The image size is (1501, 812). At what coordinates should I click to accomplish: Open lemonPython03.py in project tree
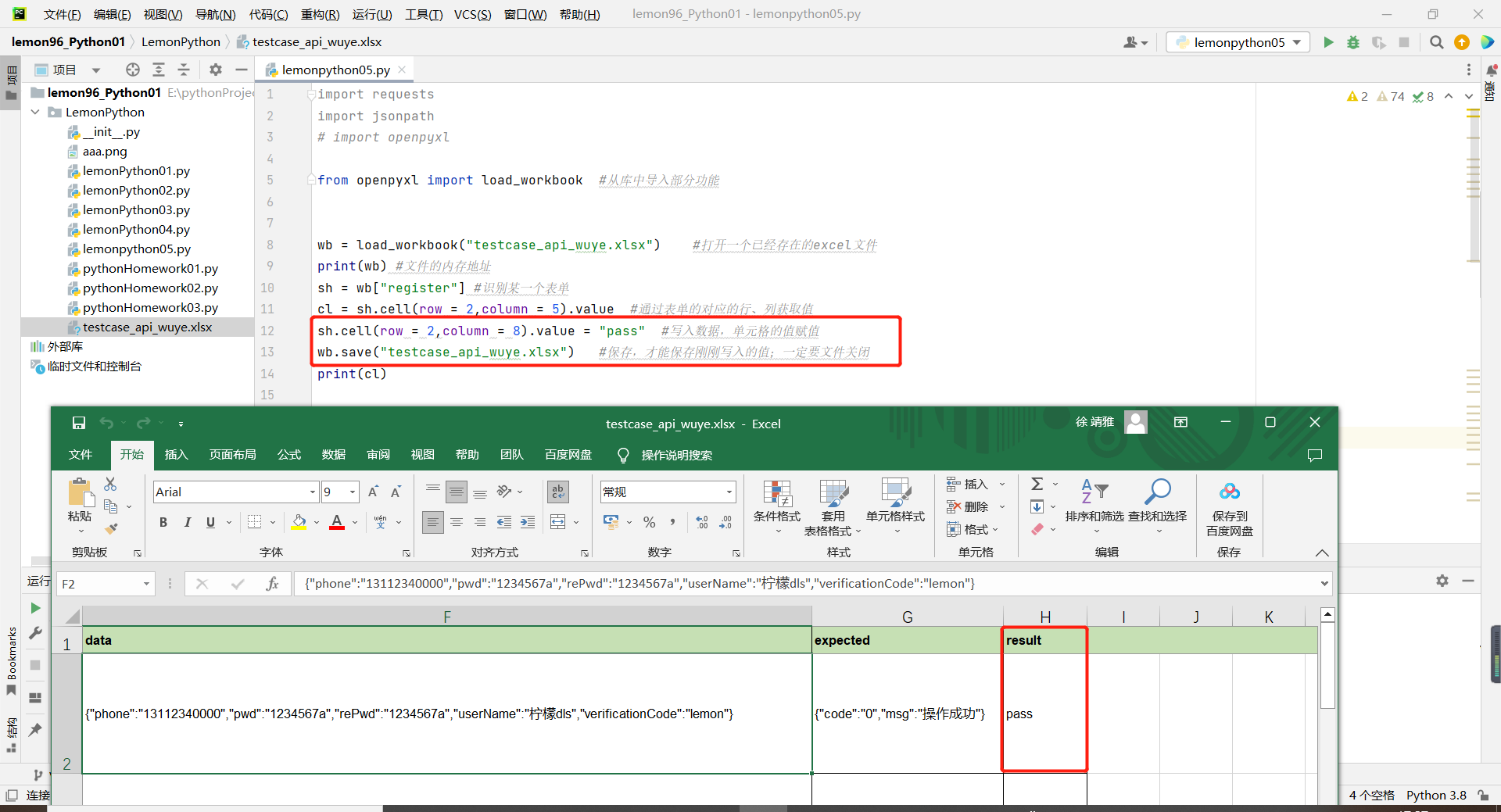coord(136,210)
